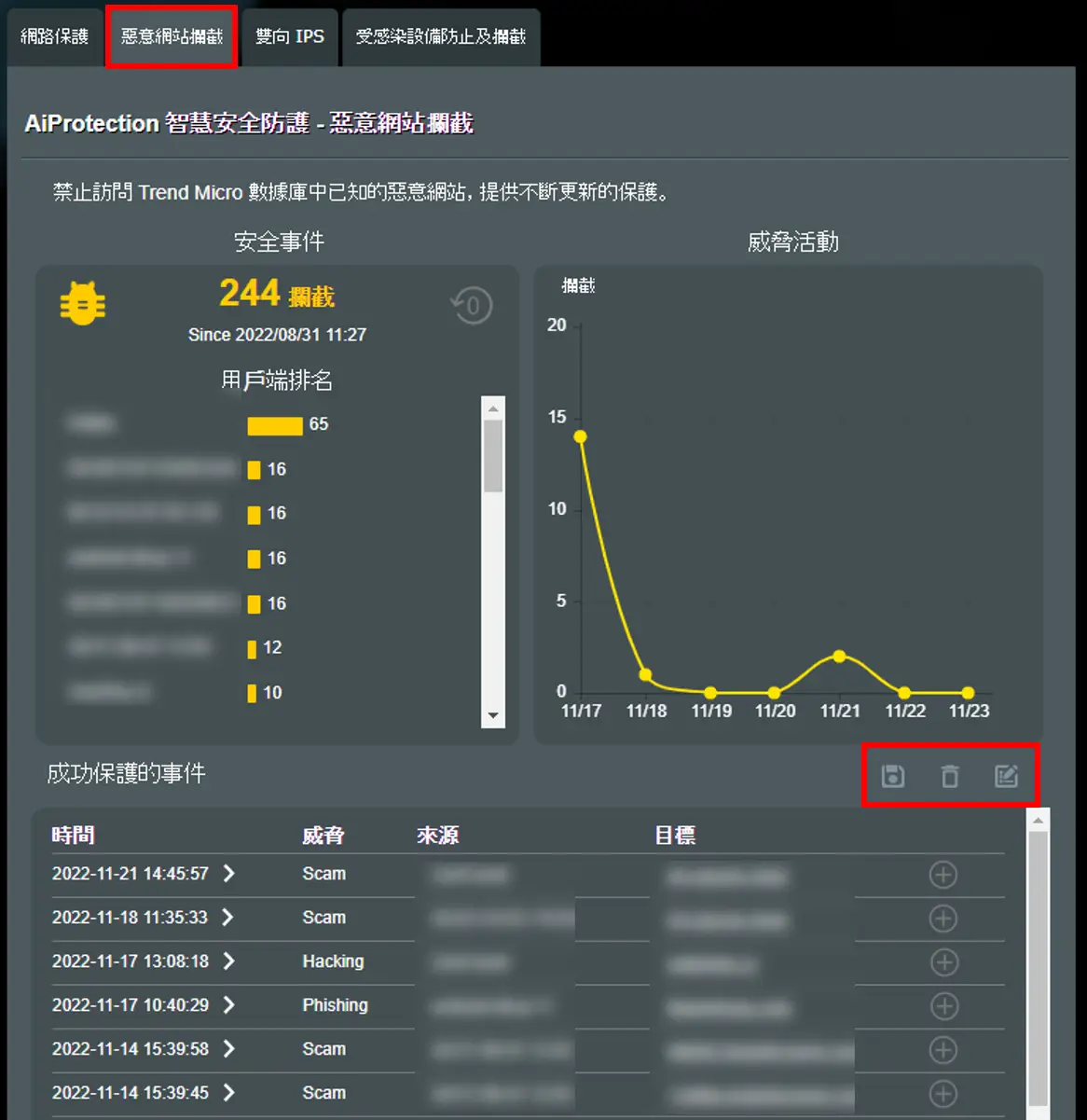Expand the 2022-11-14 15:39:58 event chevron
This screenshot has width=1087, height=1120.
click(x=229, y=1049)
